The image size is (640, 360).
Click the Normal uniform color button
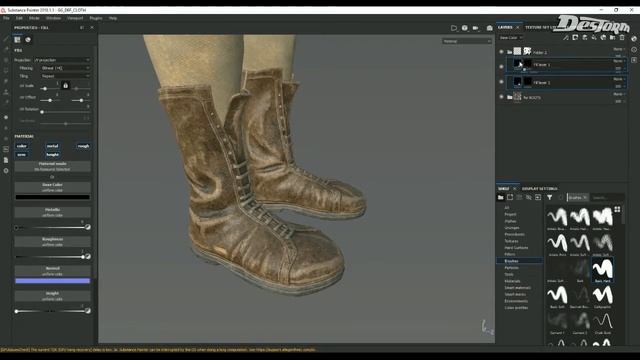pyautogui.click(x=53, y=271)
